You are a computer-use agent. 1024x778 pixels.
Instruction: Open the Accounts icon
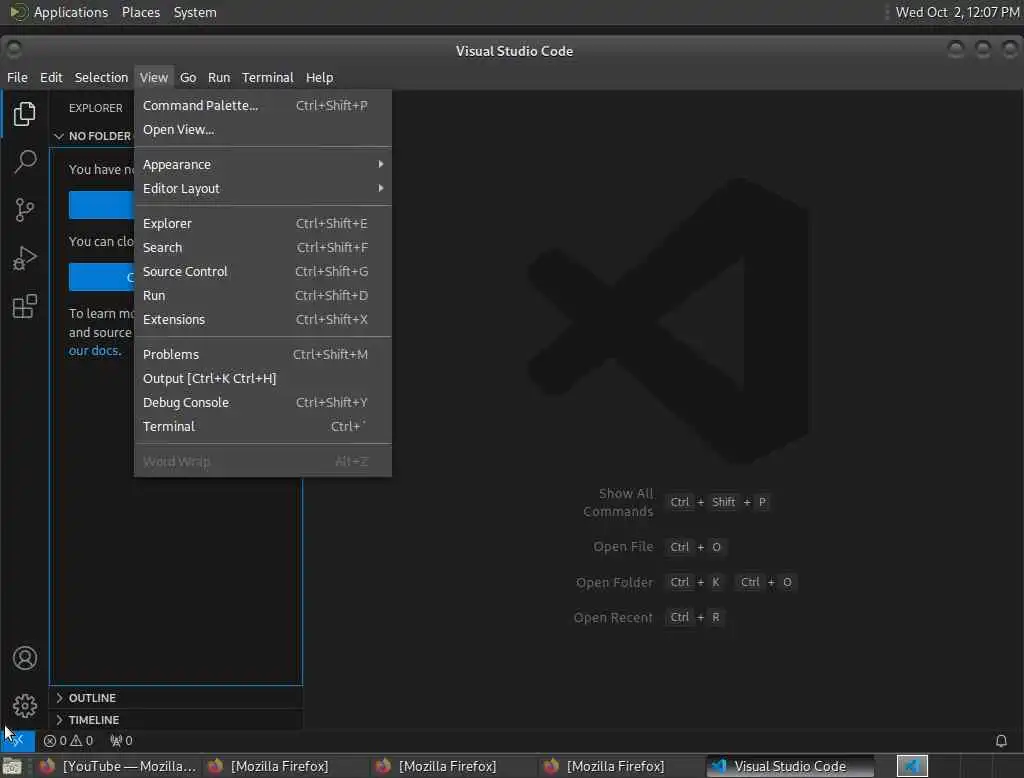[24, 658]
